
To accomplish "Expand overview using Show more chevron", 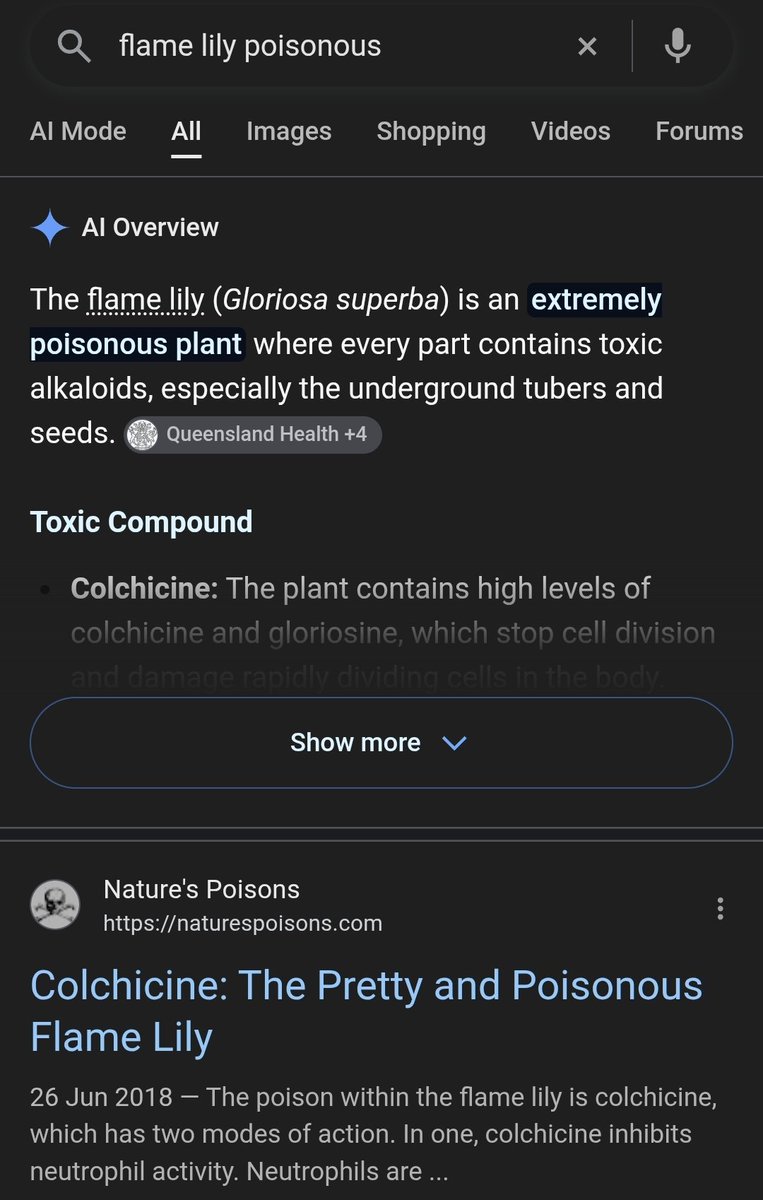I will click(454, 743).
